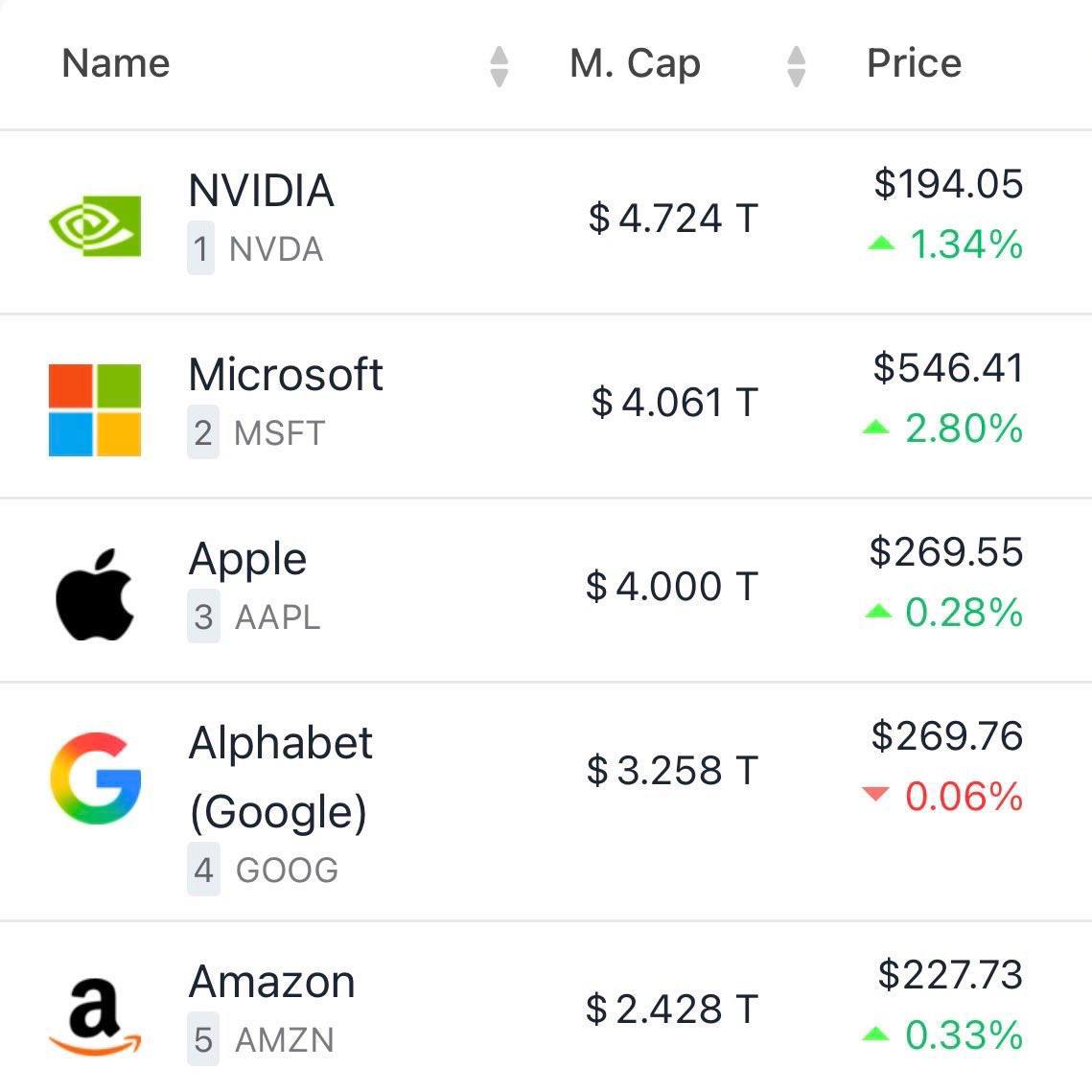Click the MSFT ticker label
1092x1092 pixels.
pyautogui.click(x=278, y=433)
